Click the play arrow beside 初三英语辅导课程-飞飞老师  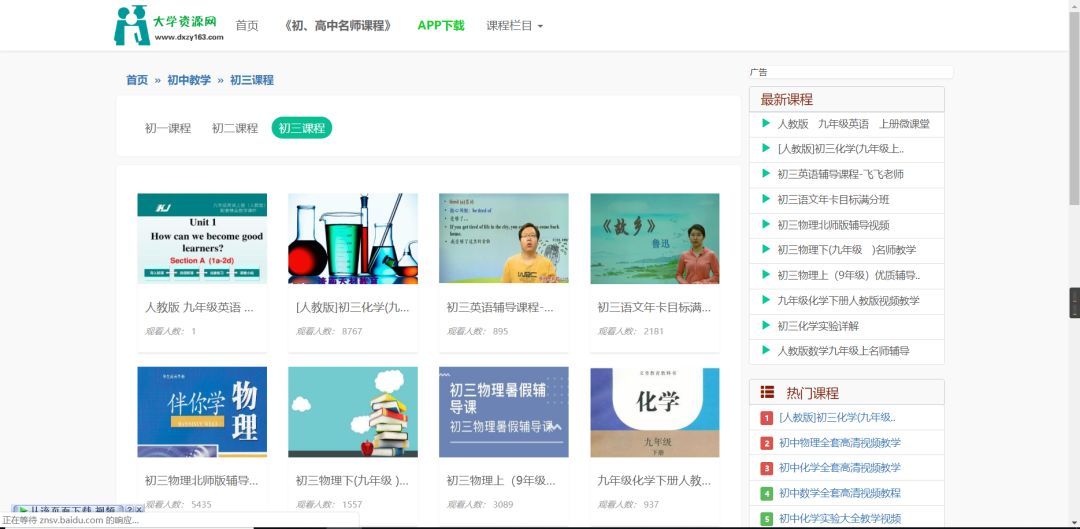click(x=766, y=174)
